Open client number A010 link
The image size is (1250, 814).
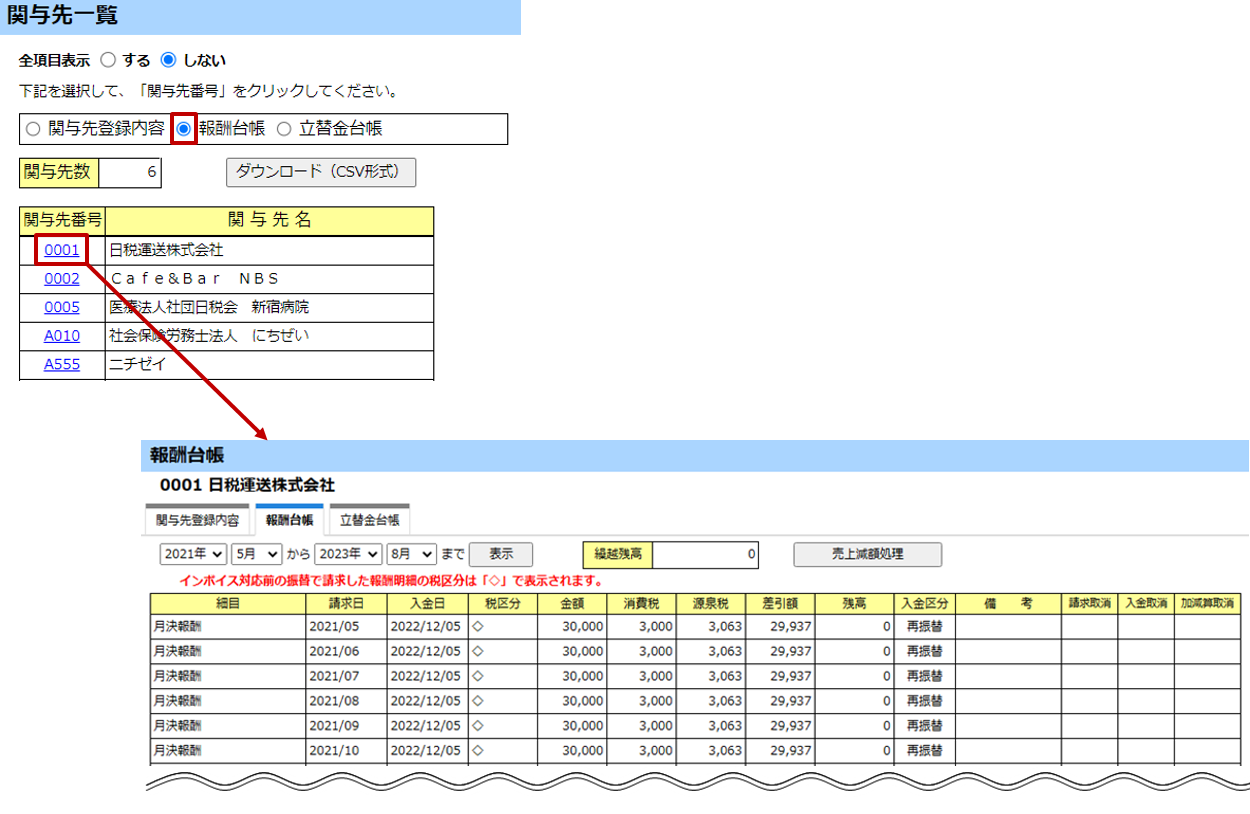point(62,336)
